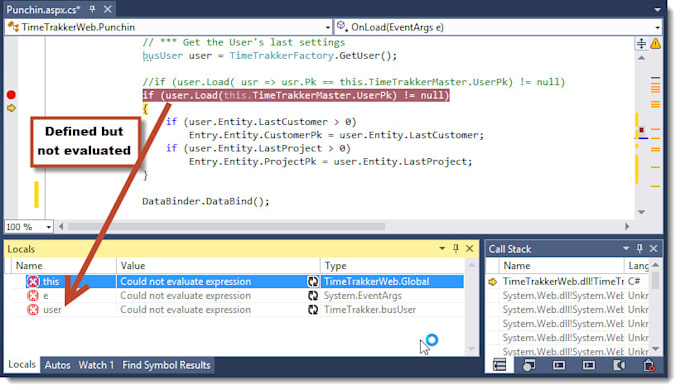
Task: Switch to the Autos tab
Action: [x=58, y=365]
